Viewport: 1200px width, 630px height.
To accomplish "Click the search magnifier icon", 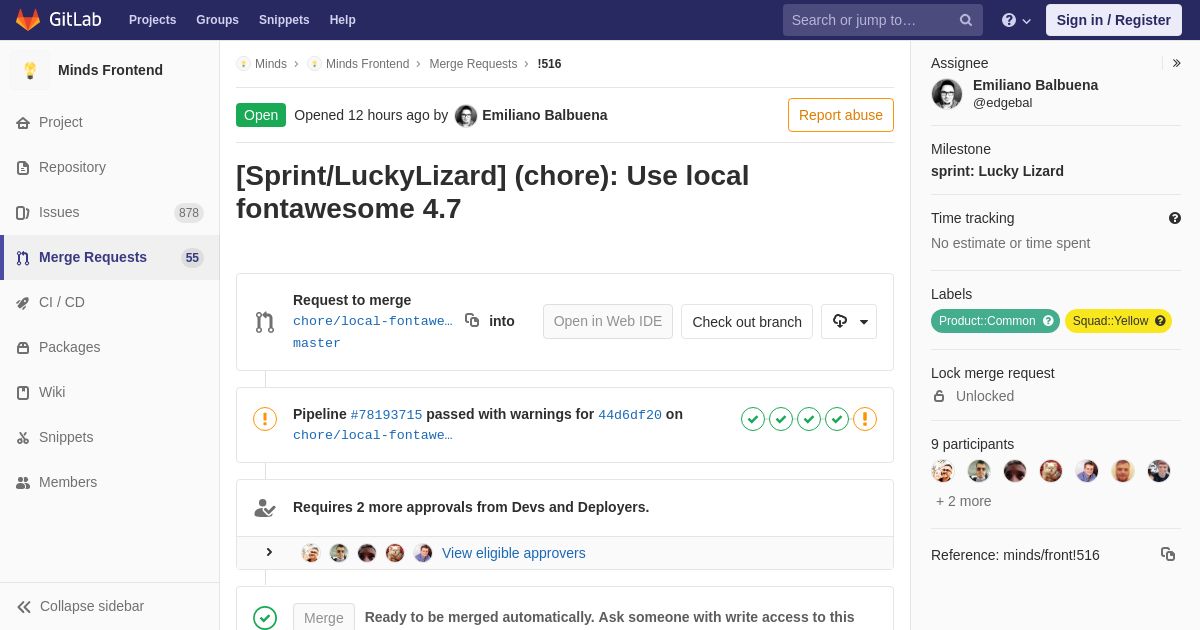I will pos(965,20).
